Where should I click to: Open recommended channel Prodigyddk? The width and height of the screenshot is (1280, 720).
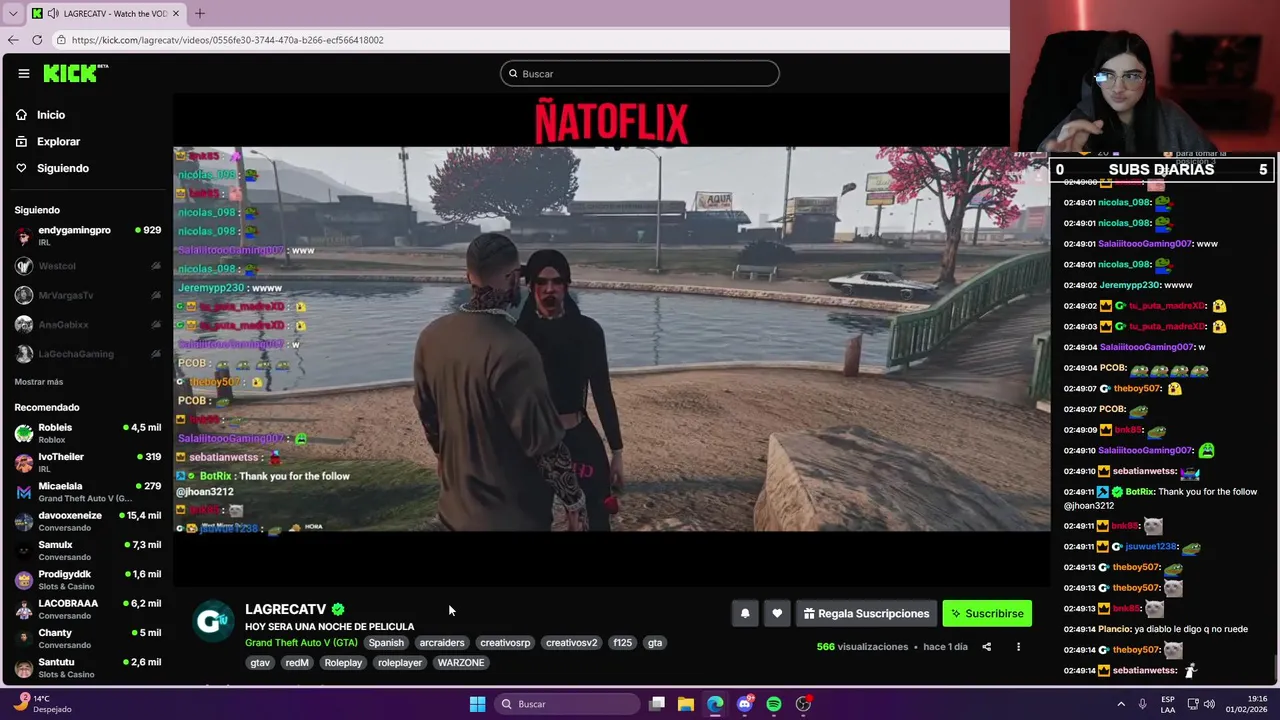click(88, 580)
